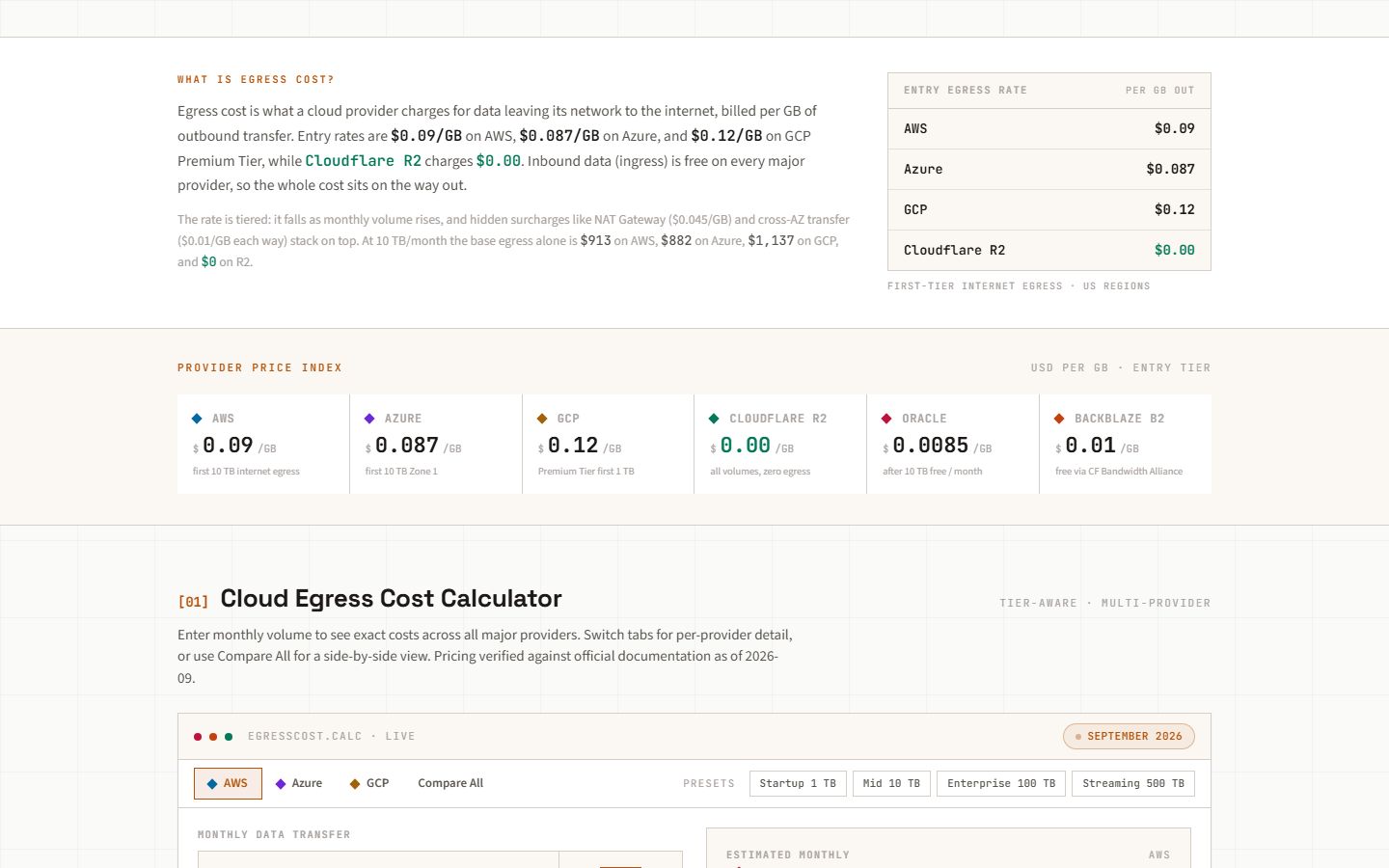Image resolution: width=1389 pixels, height=868 pixels.
Task: Click the September 2026 badge
Action: [1129, 737]
